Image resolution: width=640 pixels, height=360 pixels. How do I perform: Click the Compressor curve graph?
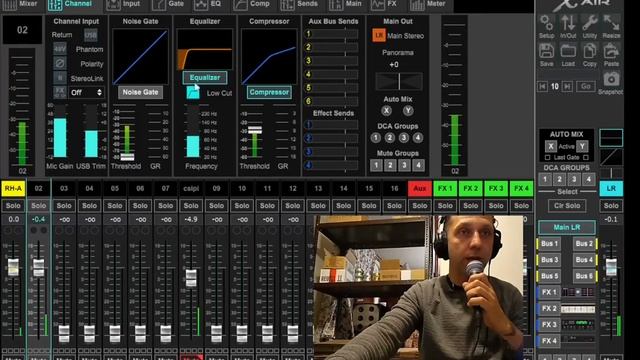(x=269, y=56)
